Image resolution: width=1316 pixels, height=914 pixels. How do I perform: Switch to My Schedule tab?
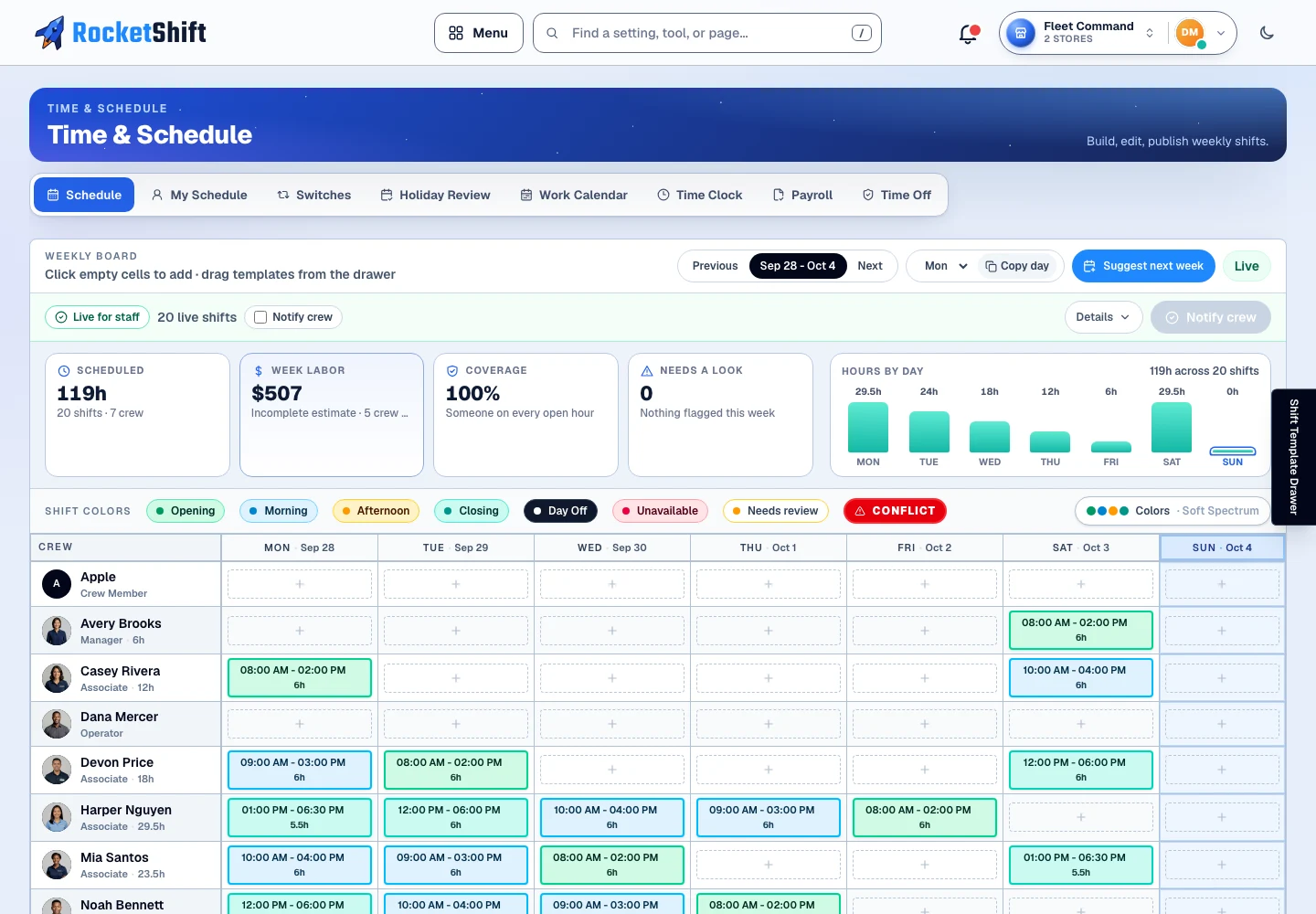[199, 195]
